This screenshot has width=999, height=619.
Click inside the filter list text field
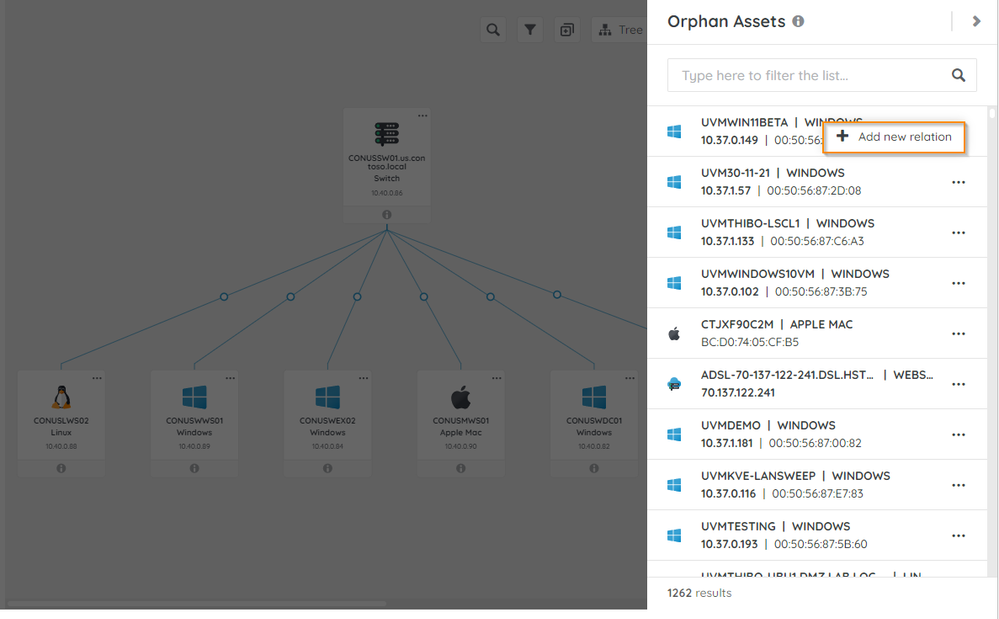(805, 75)
